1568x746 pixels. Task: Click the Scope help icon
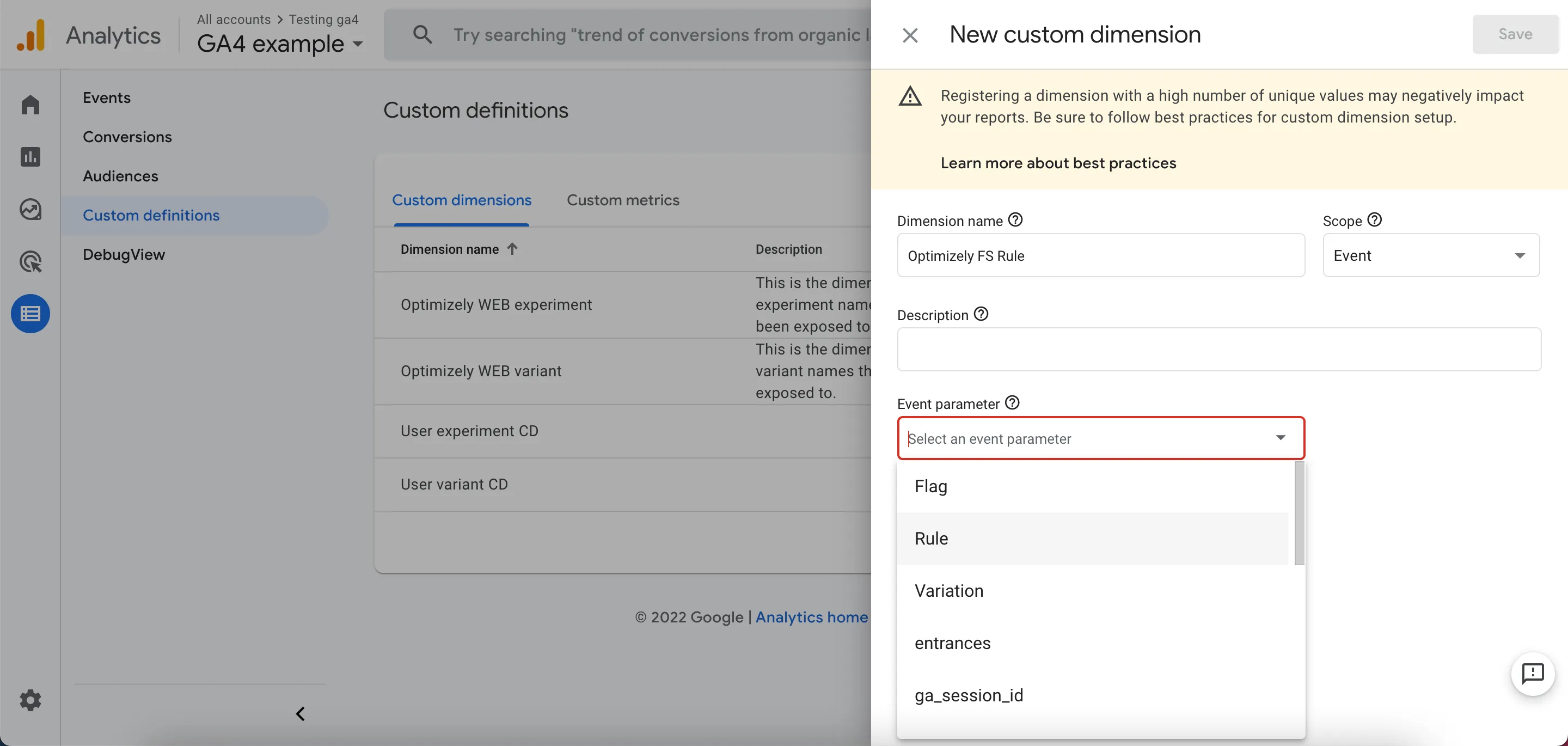pyautogui.click(x=1374, y=220)
